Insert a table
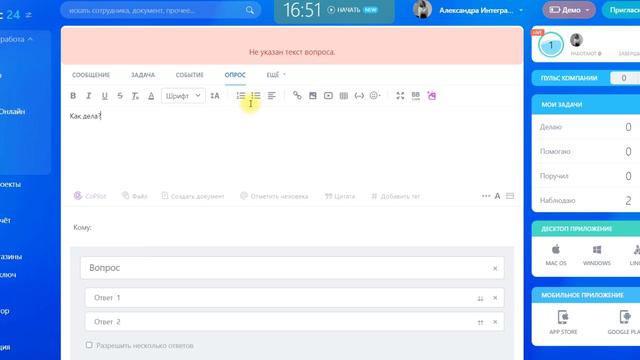Image resolution: width=640 pixels, height=360 pixels. click(344, 96)
